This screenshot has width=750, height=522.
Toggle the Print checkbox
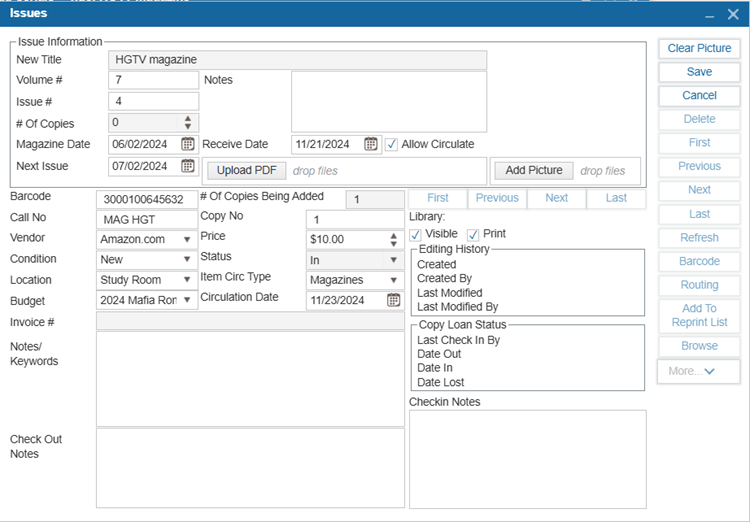pos(473,234)
